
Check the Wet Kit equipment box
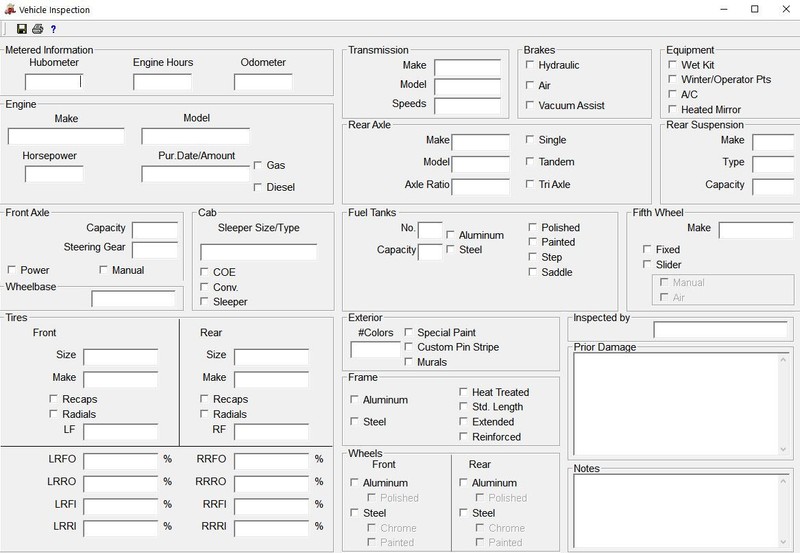pyautogui.click(x=672, y=65)
